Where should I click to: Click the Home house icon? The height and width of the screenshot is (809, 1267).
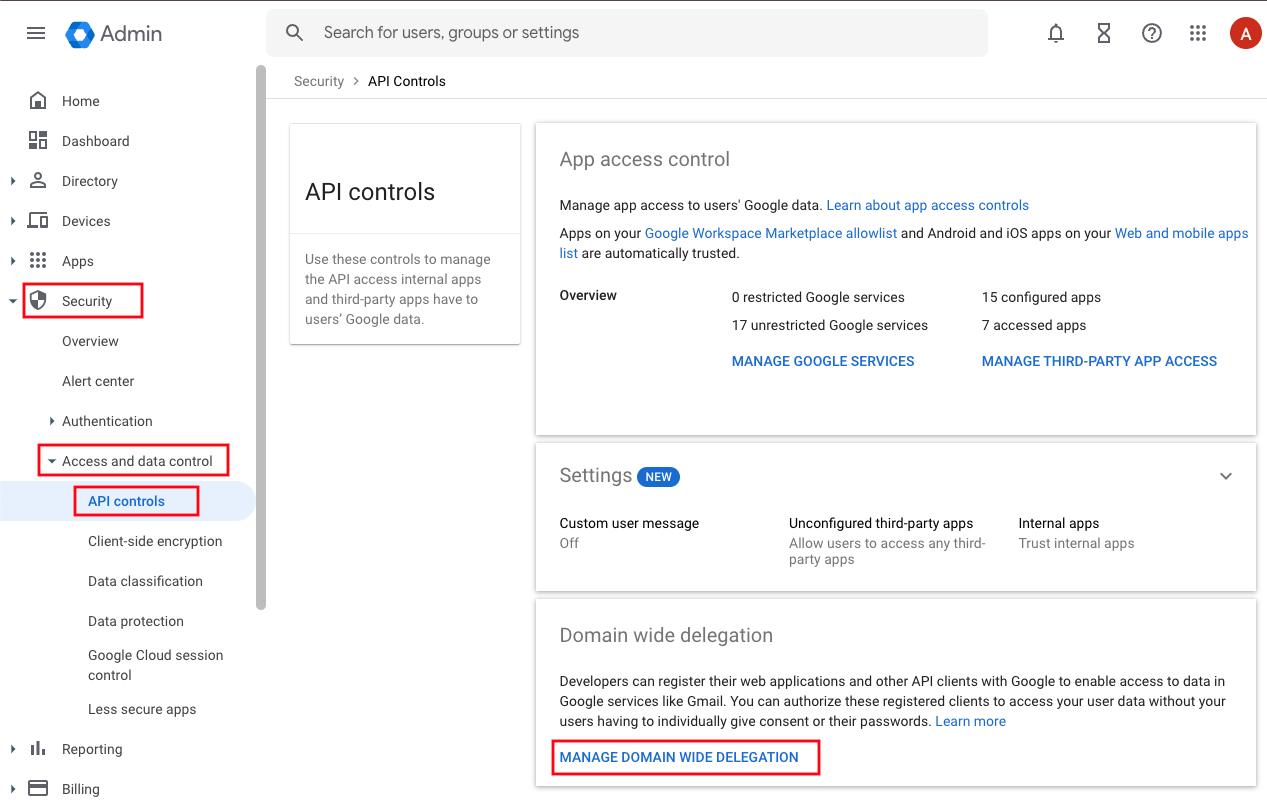38,101
